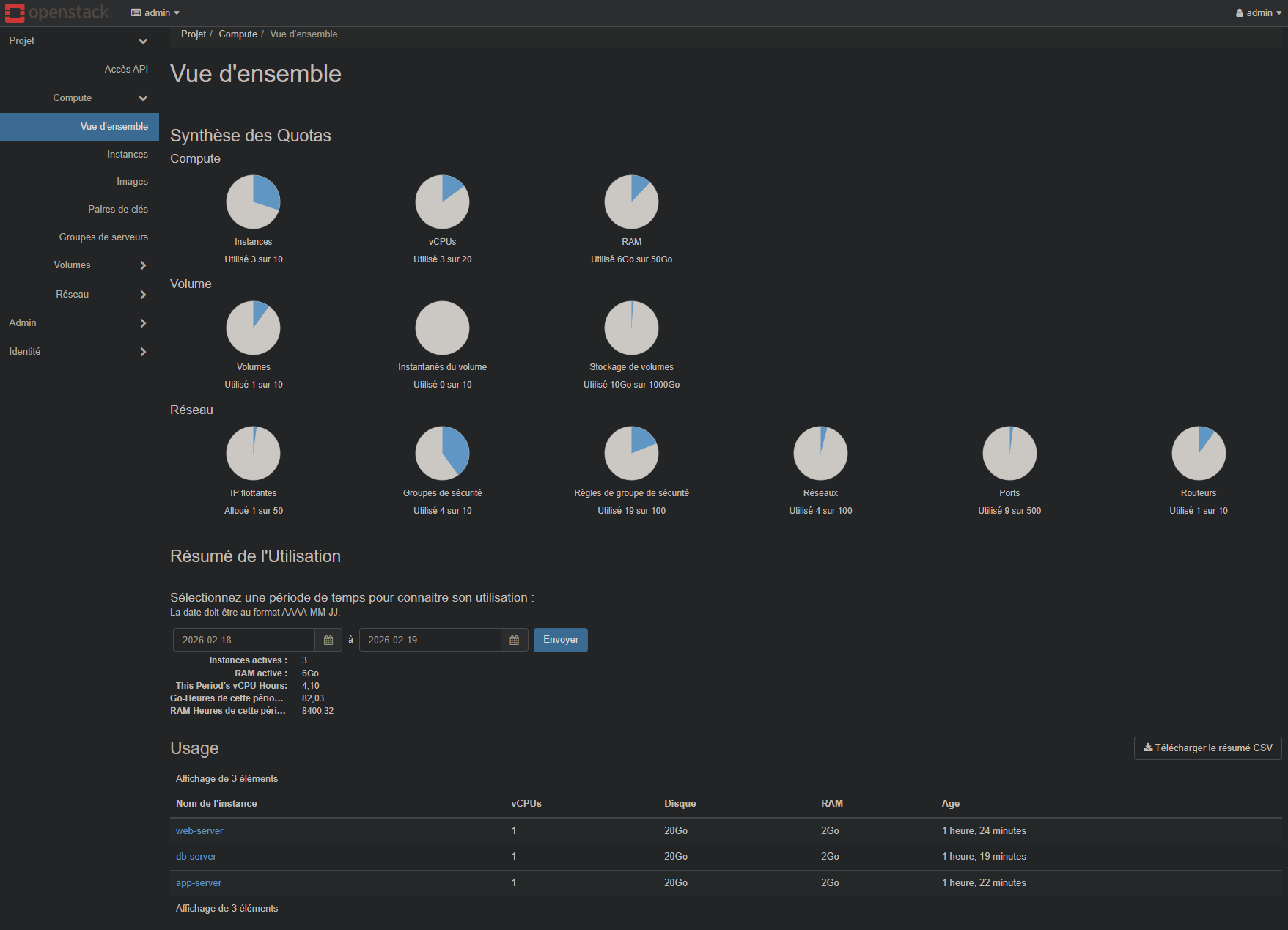Click the vCPUs quota pie chart

point(442,202)
